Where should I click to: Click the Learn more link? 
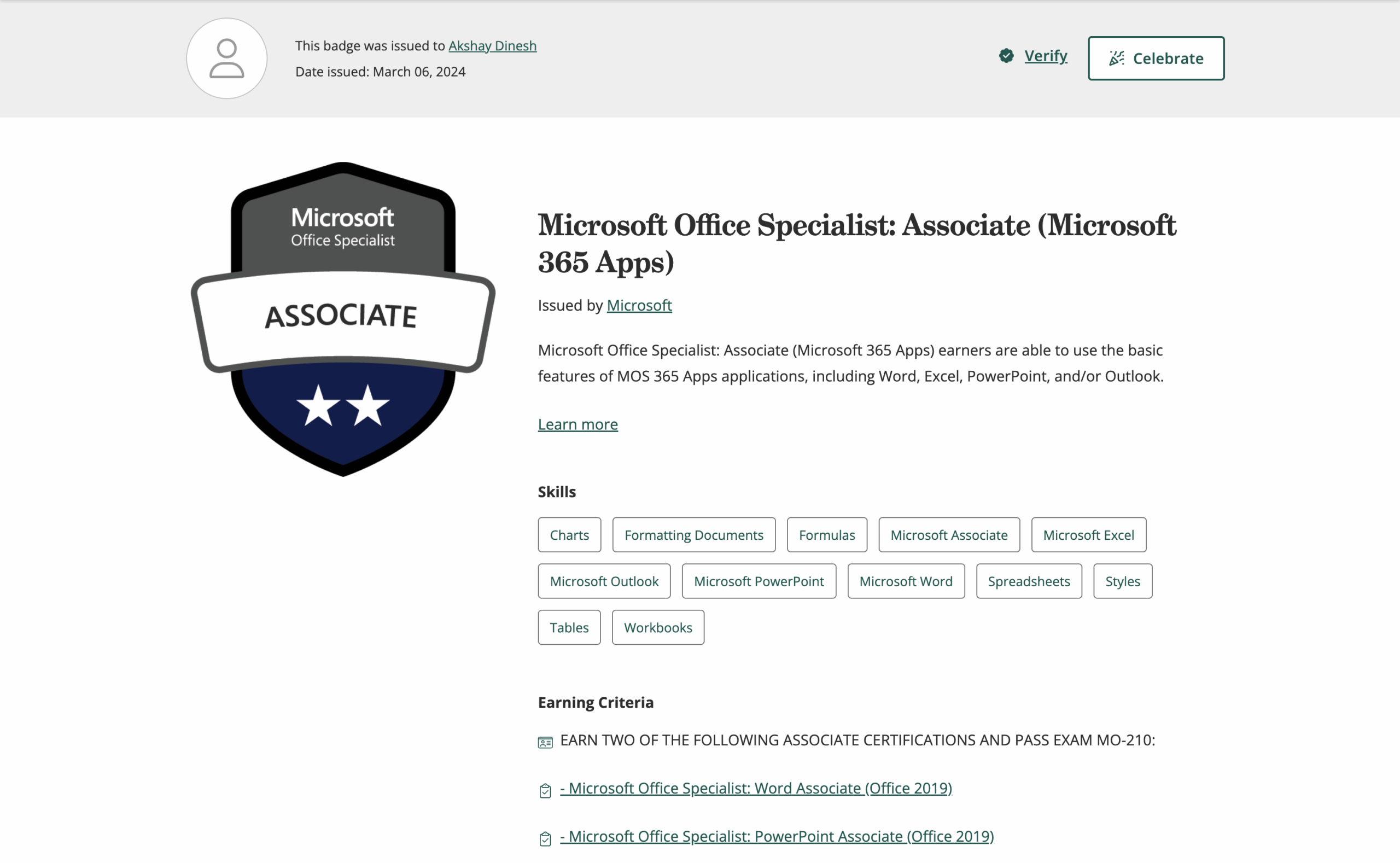point(577,424)
